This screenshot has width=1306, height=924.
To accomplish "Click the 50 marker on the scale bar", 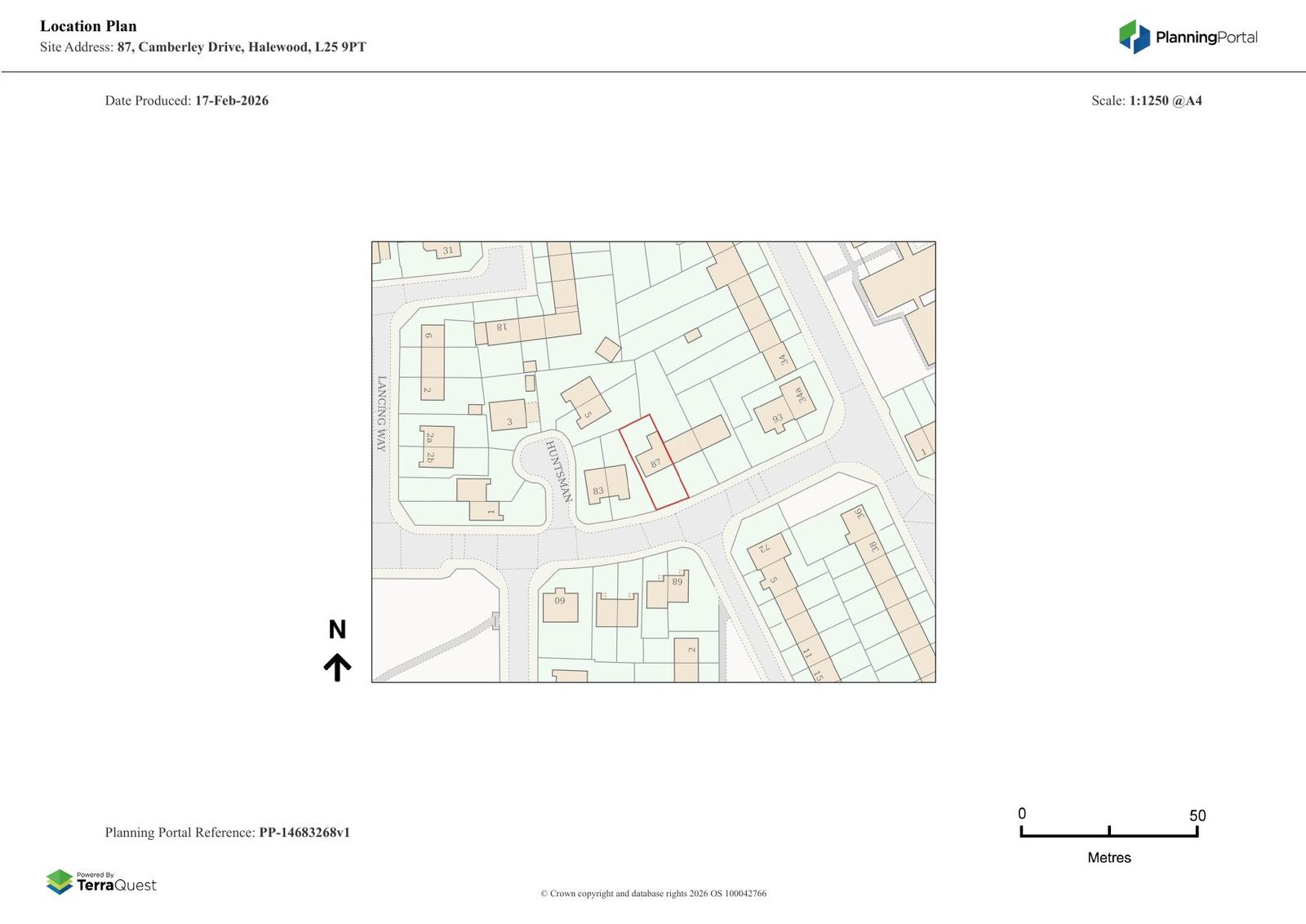I will (1197, 815).
